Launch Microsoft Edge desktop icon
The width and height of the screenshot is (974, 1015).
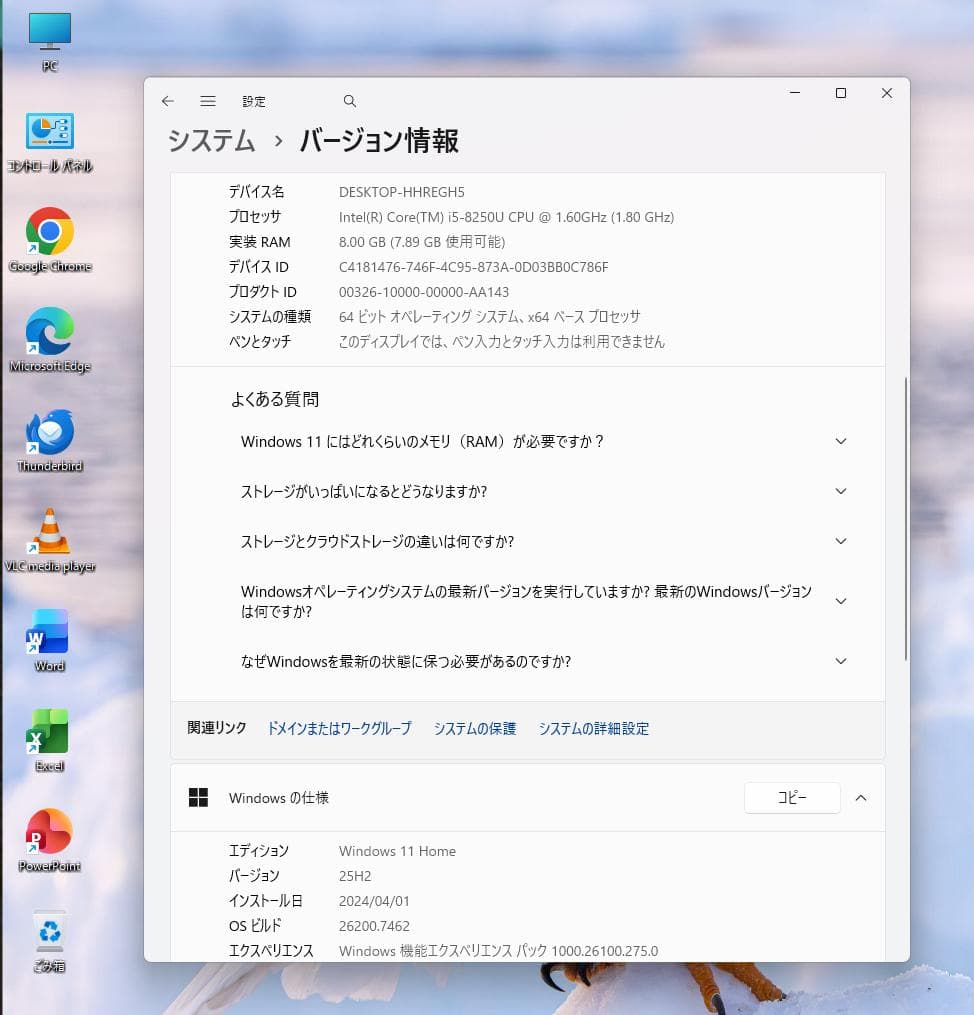(48, 330)
